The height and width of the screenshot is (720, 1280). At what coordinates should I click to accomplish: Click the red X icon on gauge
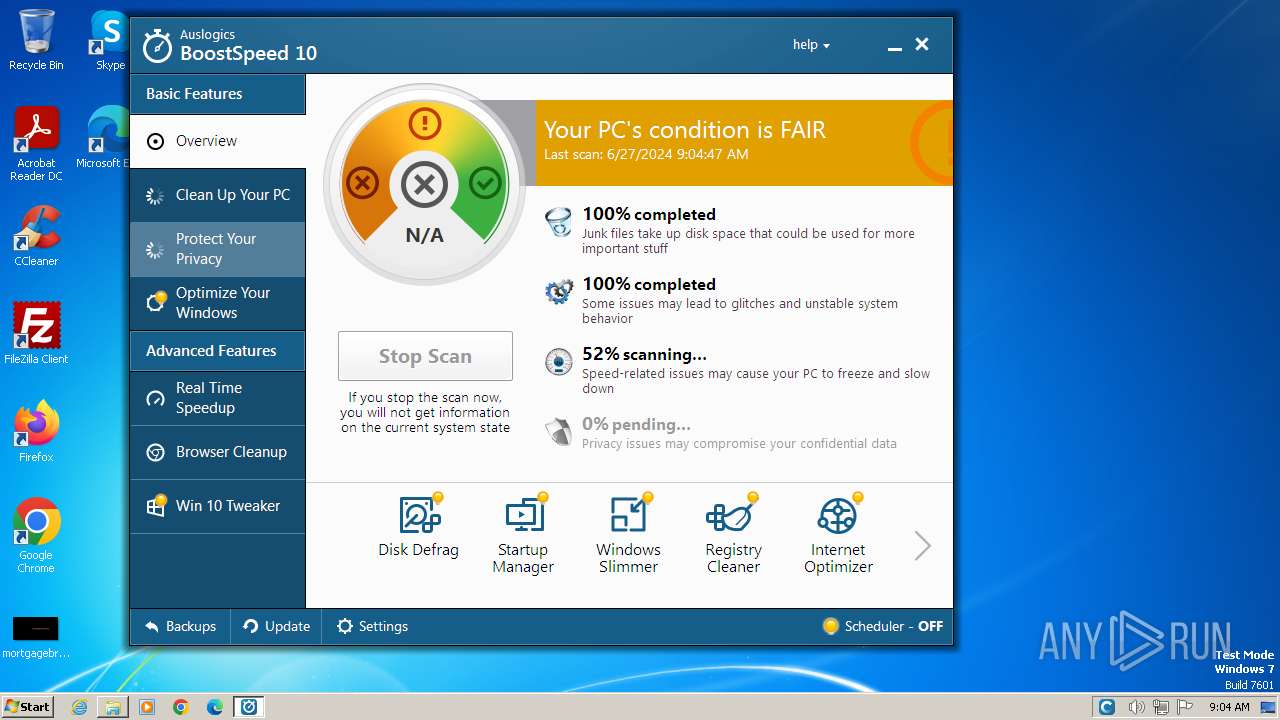click(362, 183)
